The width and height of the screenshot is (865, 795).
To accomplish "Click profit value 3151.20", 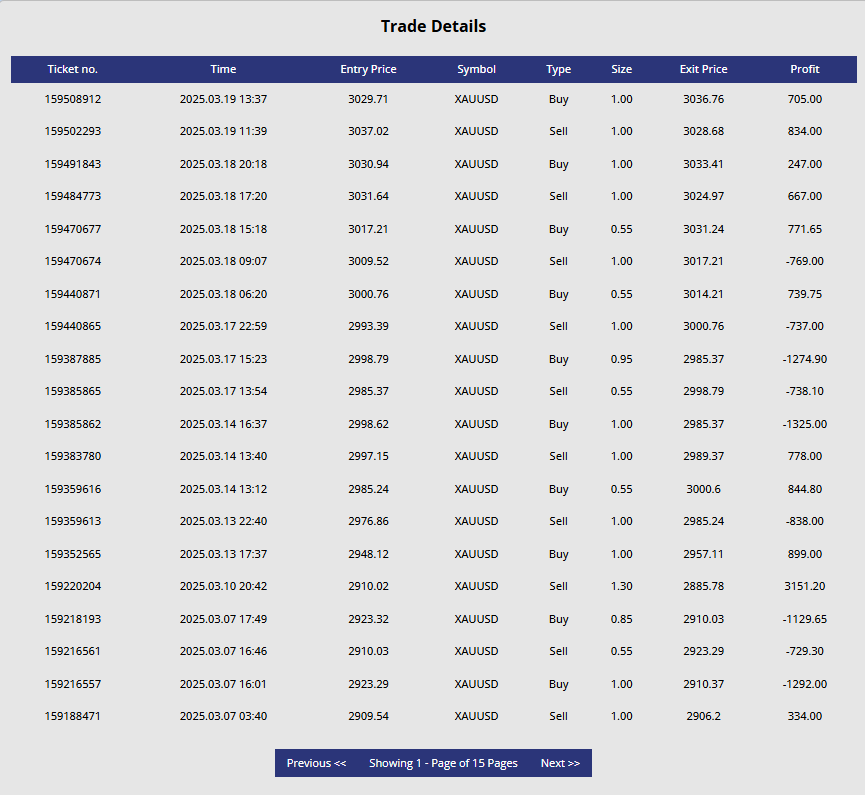I will 805,586.
